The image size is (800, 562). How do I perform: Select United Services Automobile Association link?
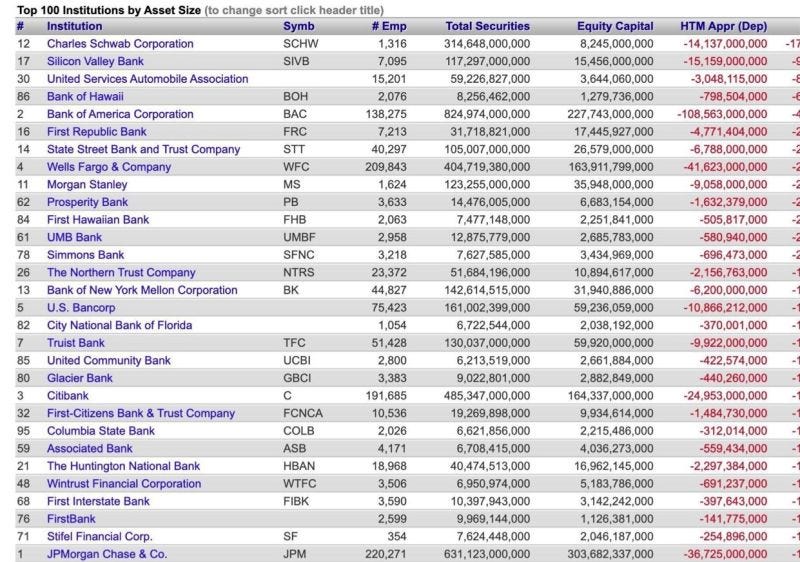tap(147, 79)
